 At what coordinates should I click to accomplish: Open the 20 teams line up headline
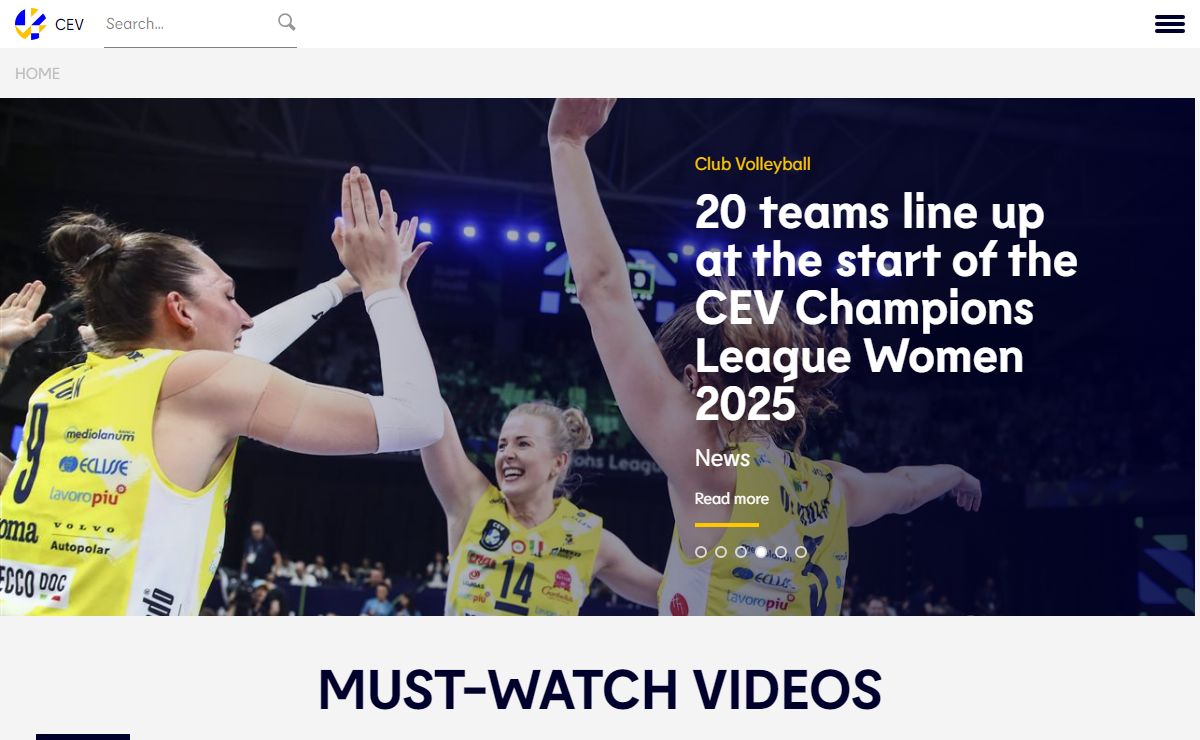click(x=885, y=308)
